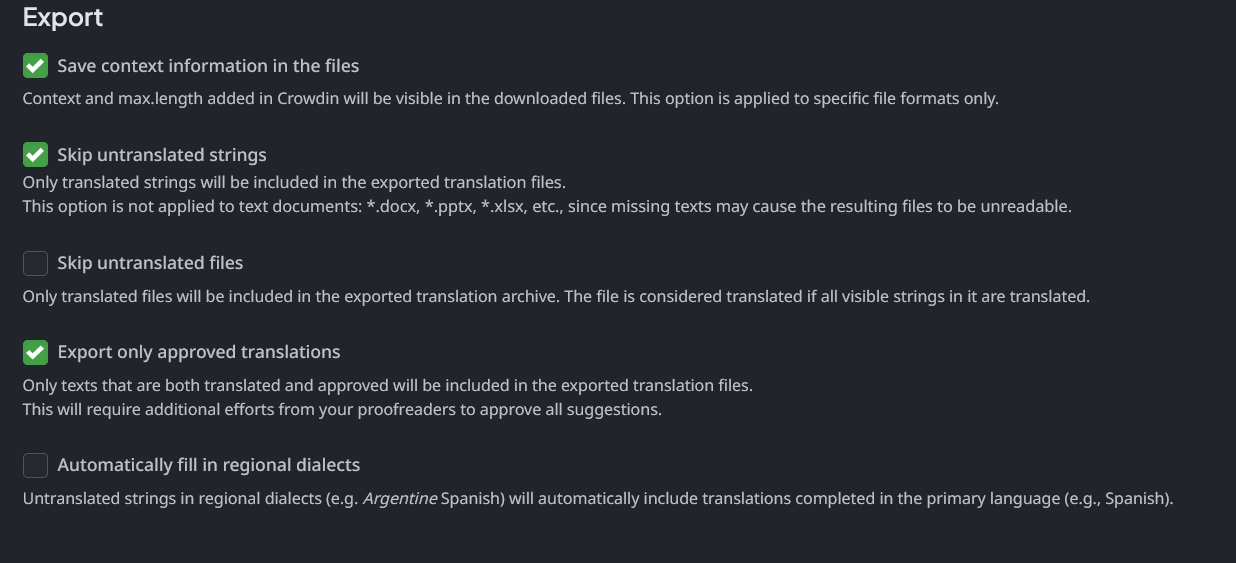
Task: Click the line about additional efforts from proofreaders
Action: [x=342, y=410]
